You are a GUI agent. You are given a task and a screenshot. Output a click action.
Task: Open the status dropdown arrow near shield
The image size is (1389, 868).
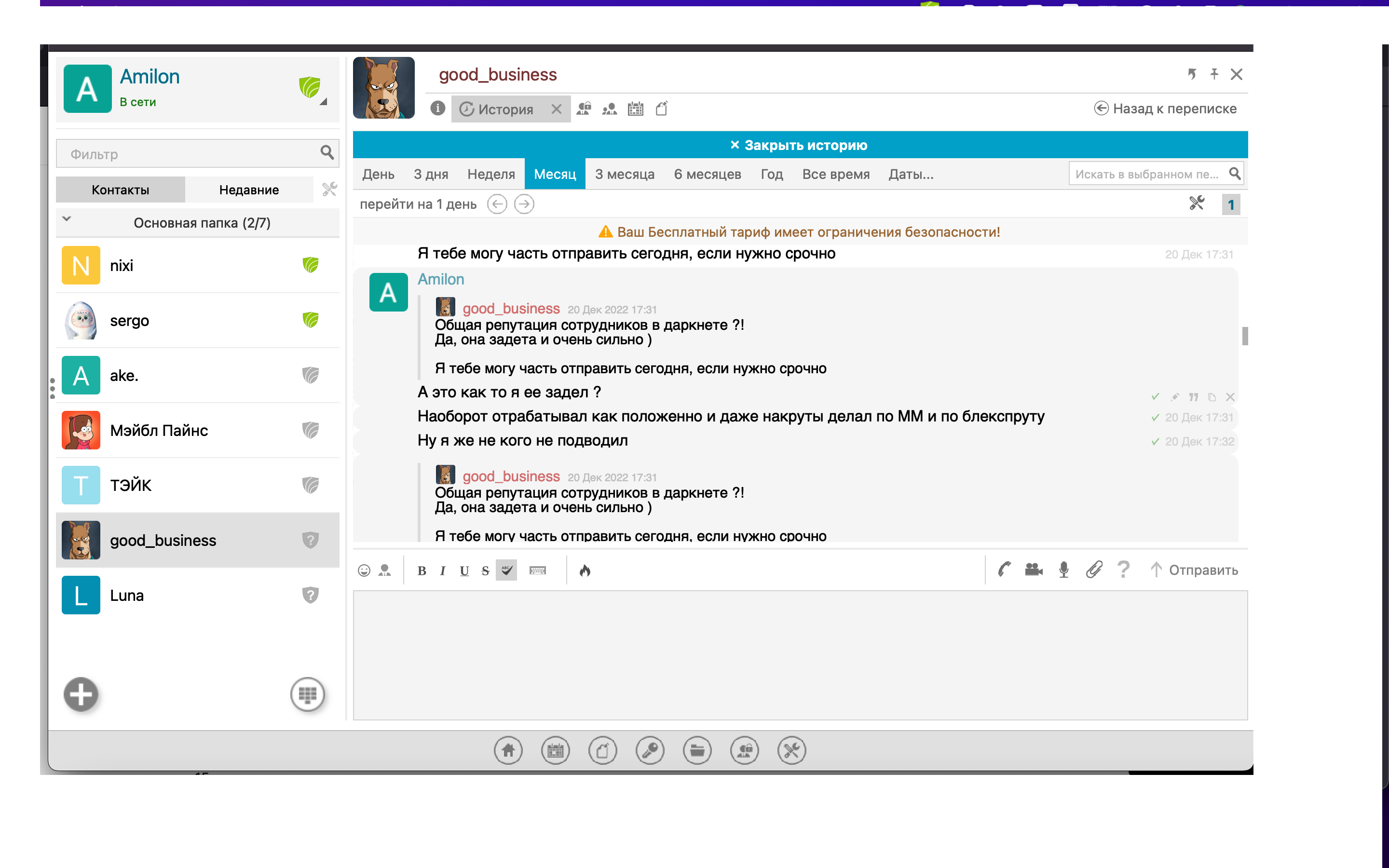324,102
